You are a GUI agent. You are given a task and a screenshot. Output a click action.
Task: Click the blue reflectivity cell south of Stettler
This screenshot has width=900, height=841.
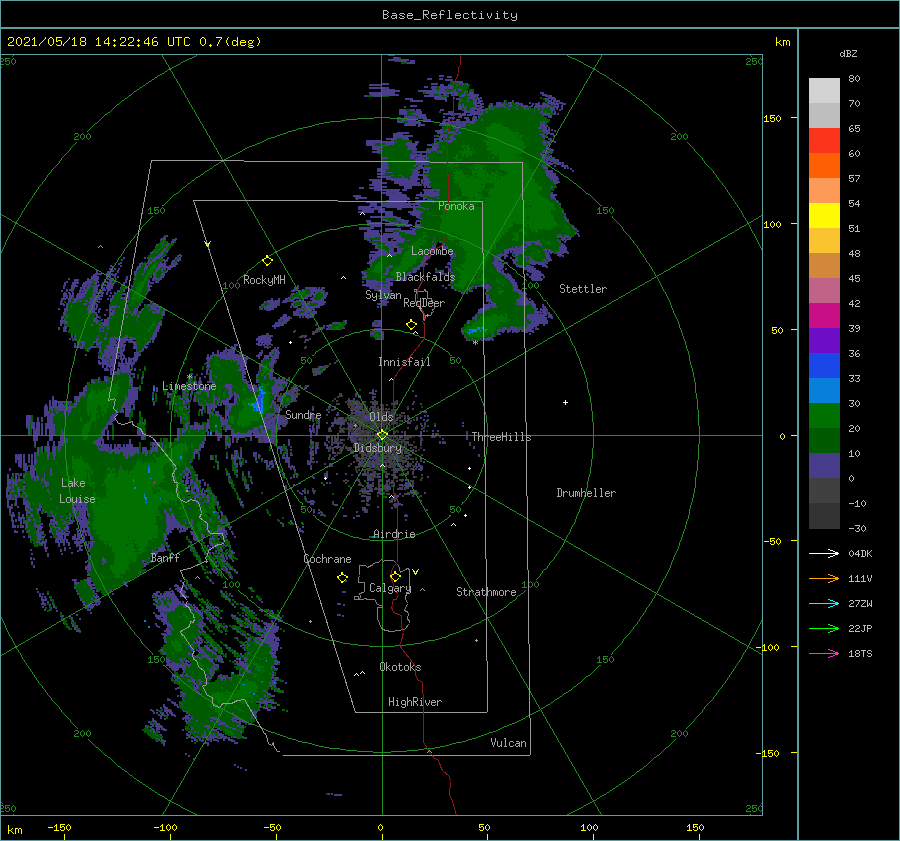[x=476, y=331]
